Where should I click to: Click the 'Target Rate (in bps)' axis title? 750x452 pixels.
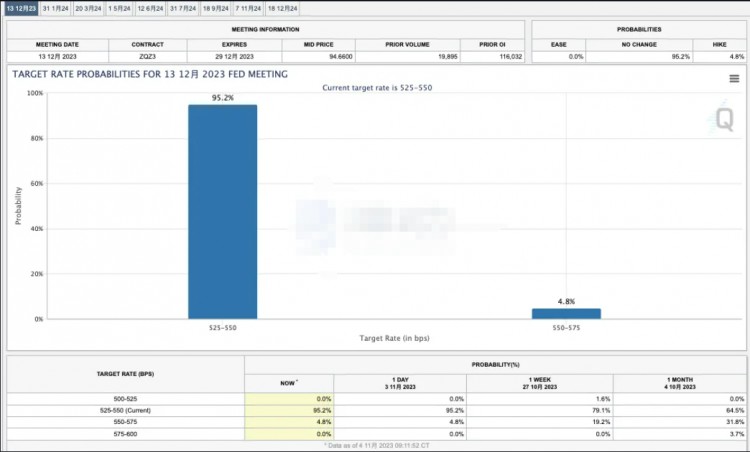coord(394,338)
